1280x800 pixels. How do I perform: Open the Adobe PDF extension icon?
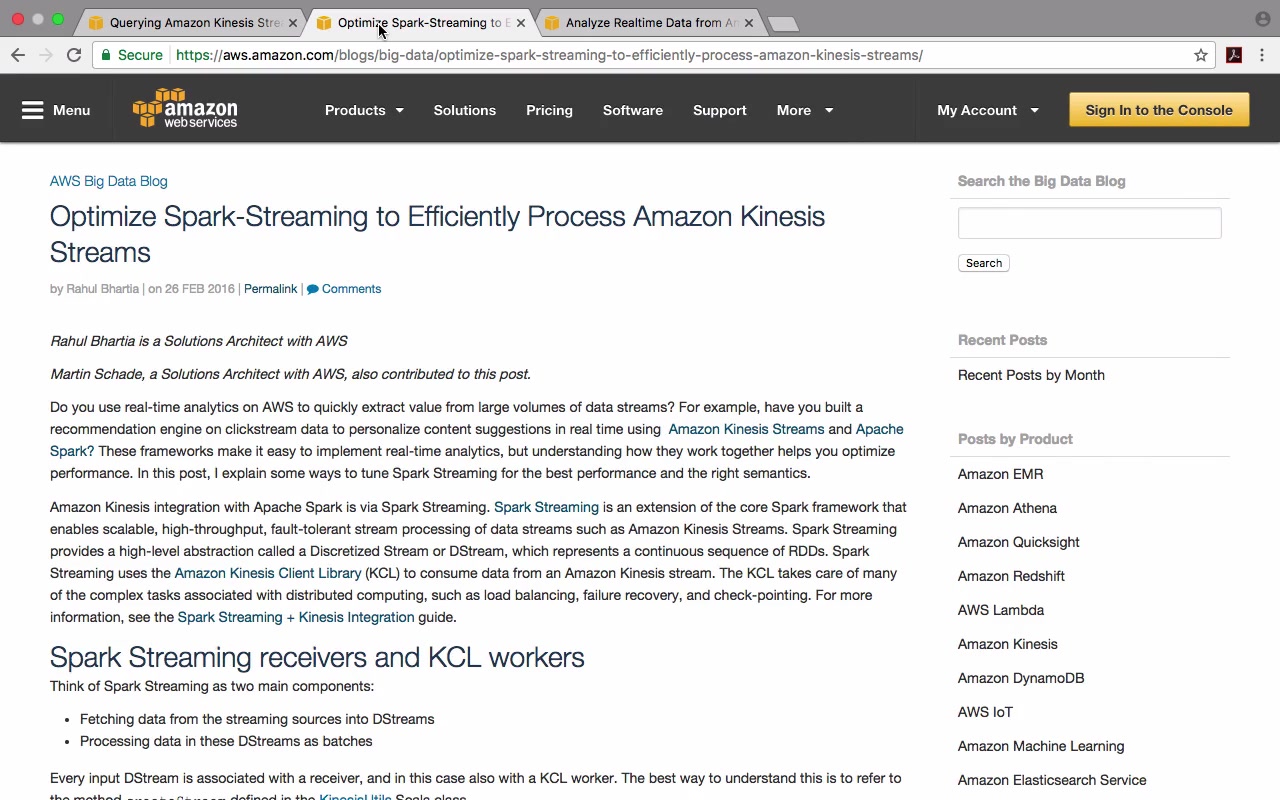click(x=1234, y=55)
